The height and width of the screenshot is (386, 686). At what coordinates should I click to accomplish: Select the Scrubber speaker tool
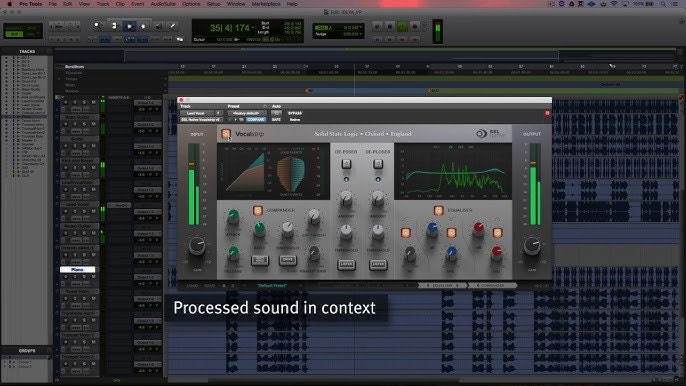158,26
